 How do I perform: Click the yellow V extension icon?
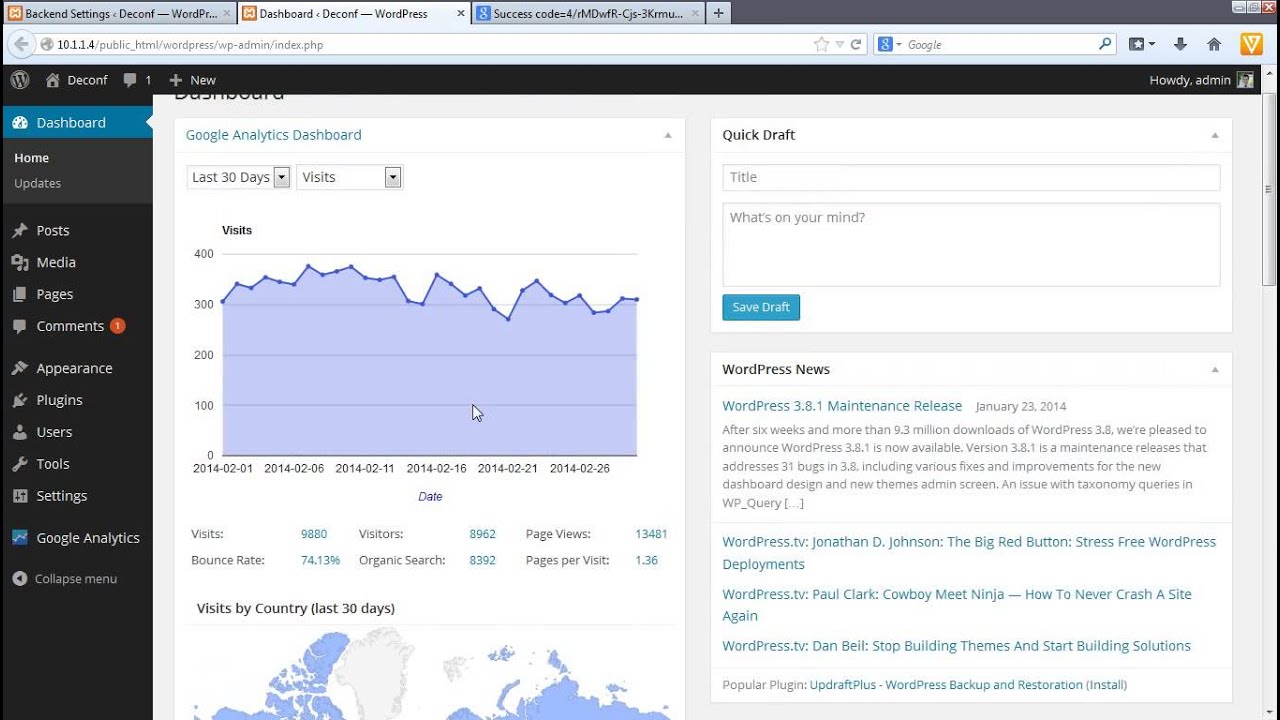pos(1251,44)
